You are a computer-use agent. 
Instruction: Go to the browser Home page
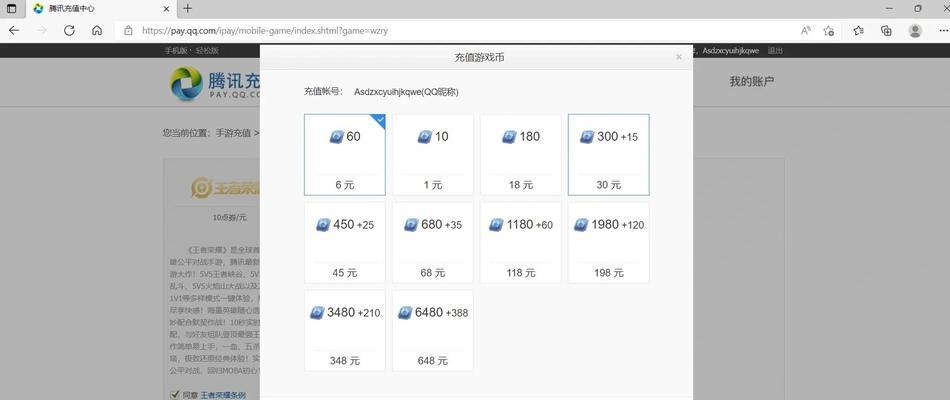[x=96, y=30]
